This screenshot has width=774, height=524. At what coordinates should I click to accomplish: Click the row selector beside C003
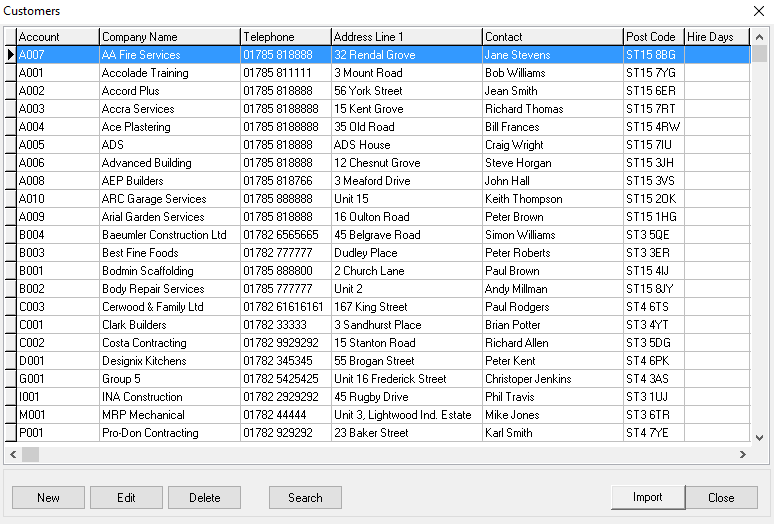10,307
